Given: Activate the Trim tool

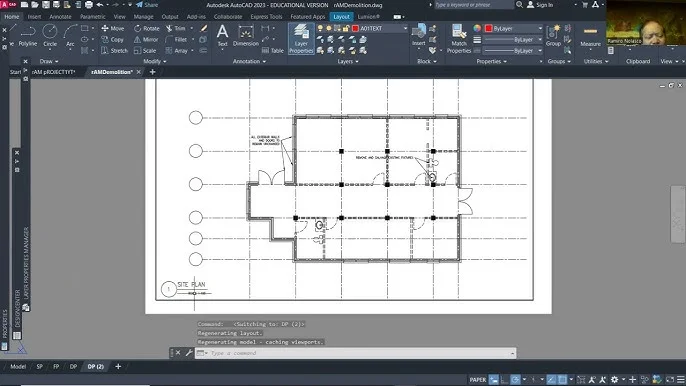Looking at the screenshot, I should (x=176, y=28).
